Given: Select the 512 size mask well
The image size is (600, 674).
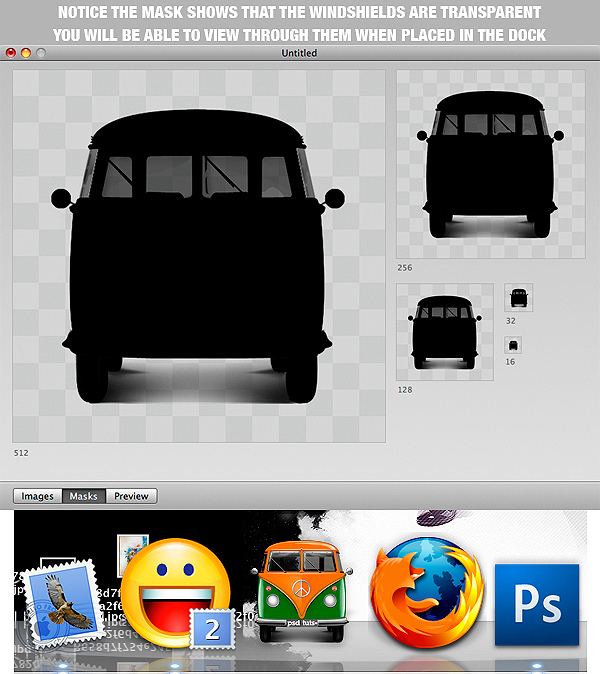Looking at the screenshot, I should 199,256.
